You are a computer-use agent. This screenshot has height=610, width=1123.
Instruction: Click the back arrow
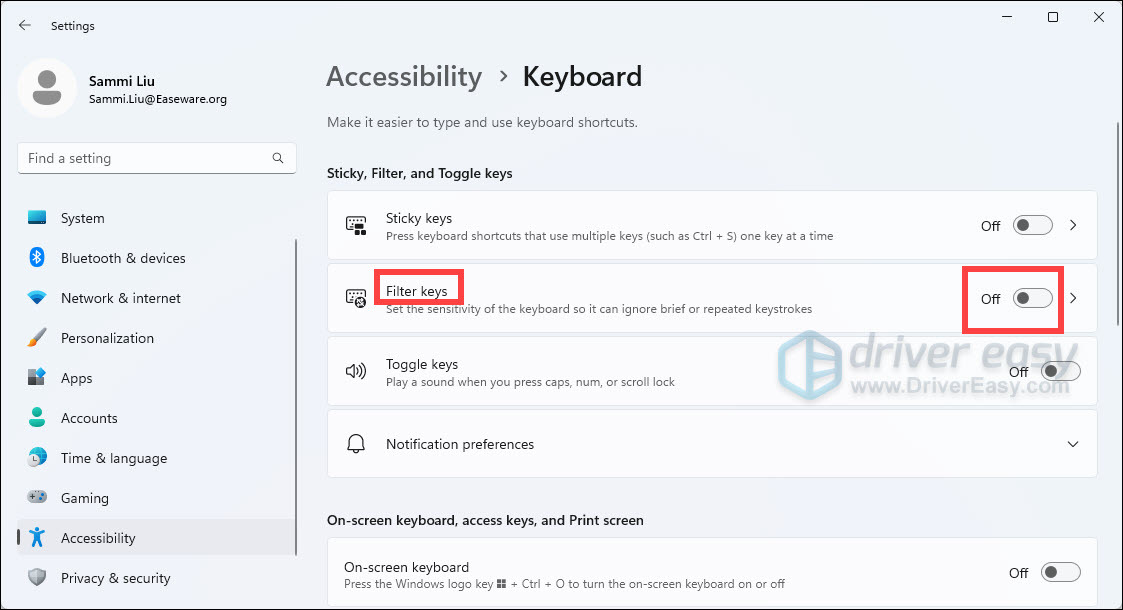(24, 25)
